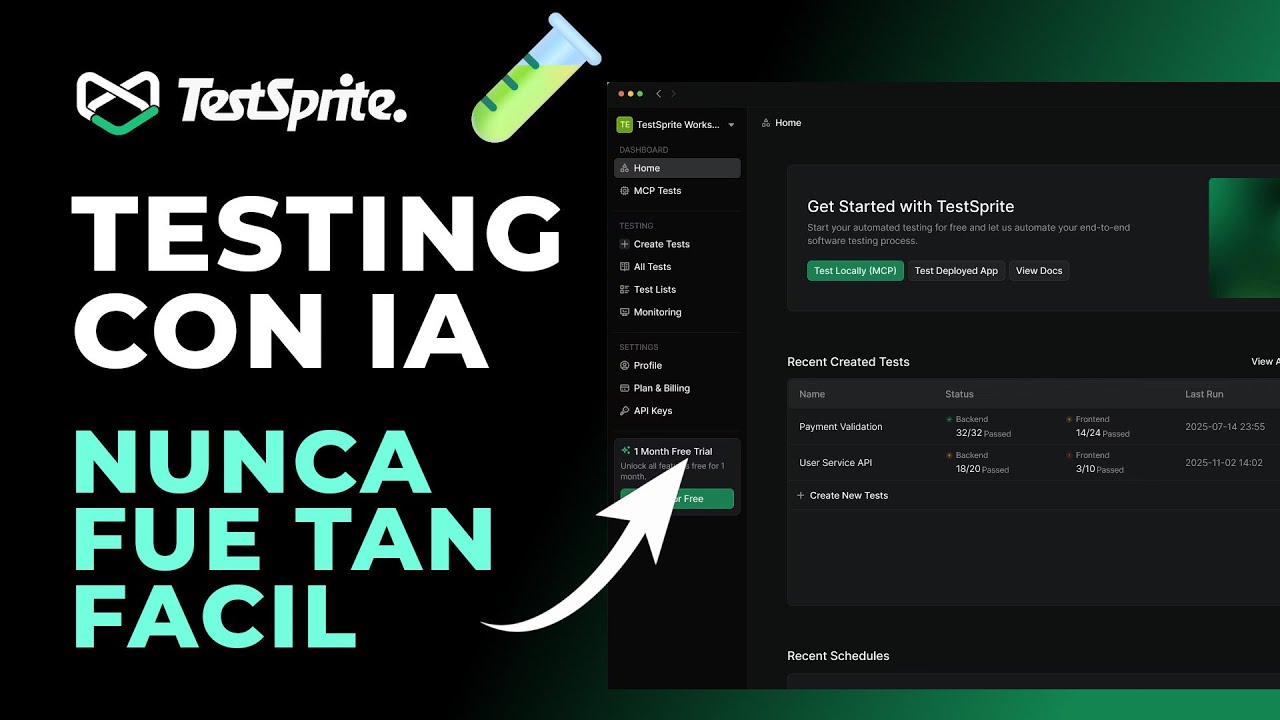The image size is (1280, 720).
Task: Click the Recent Schedules heading
Action: pyautogui.click(x=838, y=656)
